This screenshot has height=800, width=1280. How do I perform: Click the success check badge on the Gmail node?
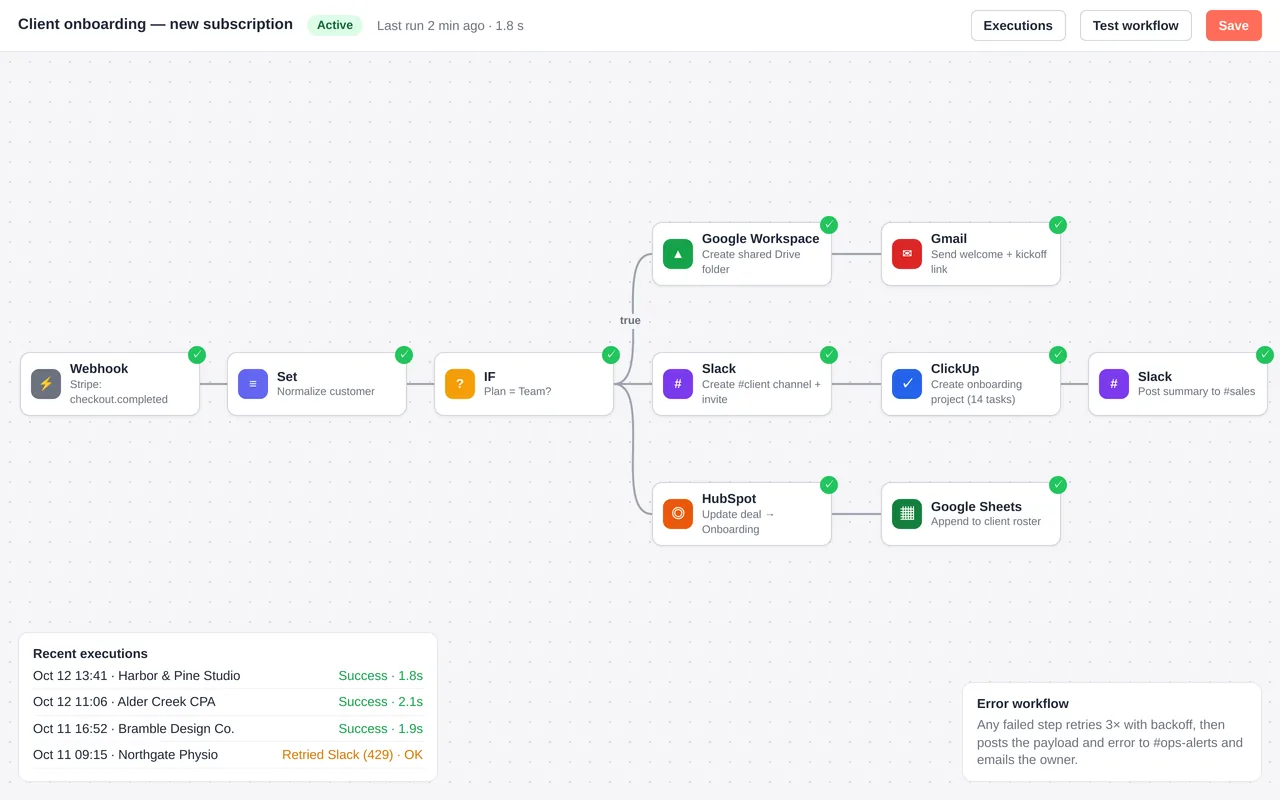click(x=1058, y=225)
